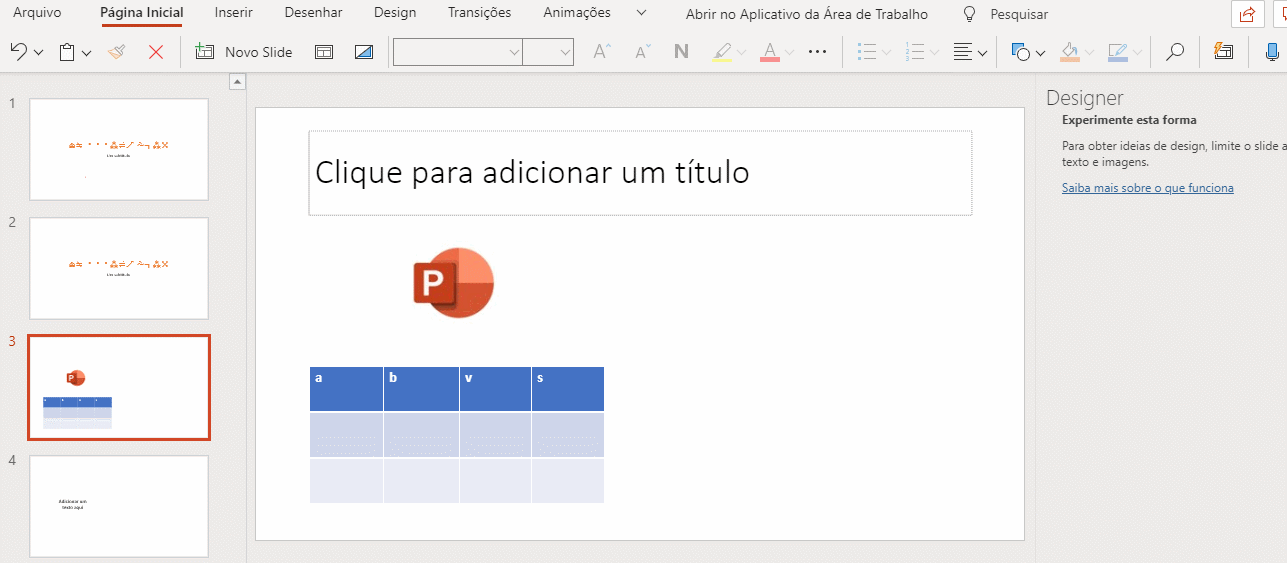The image size is (1287, 563).
Task: Open the Inserir tab
Action: 234,13
